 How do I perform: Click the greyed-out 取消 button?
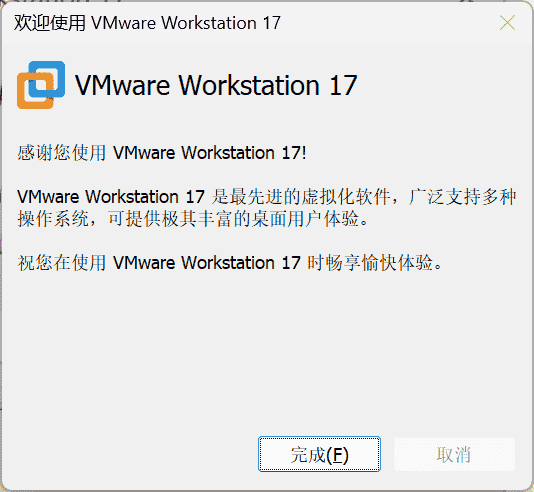coord(454,454)
